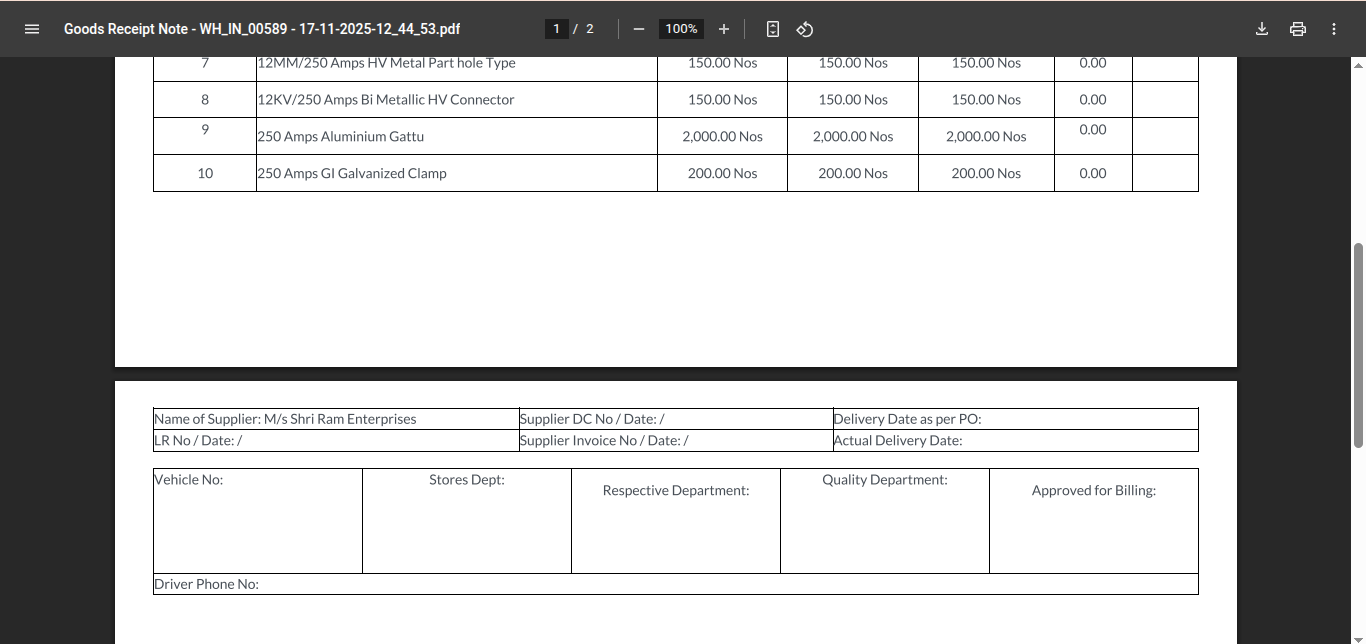Screen dimensions: 1366x644
Task: Rotate the document counterclockwise
Action: 805,29
